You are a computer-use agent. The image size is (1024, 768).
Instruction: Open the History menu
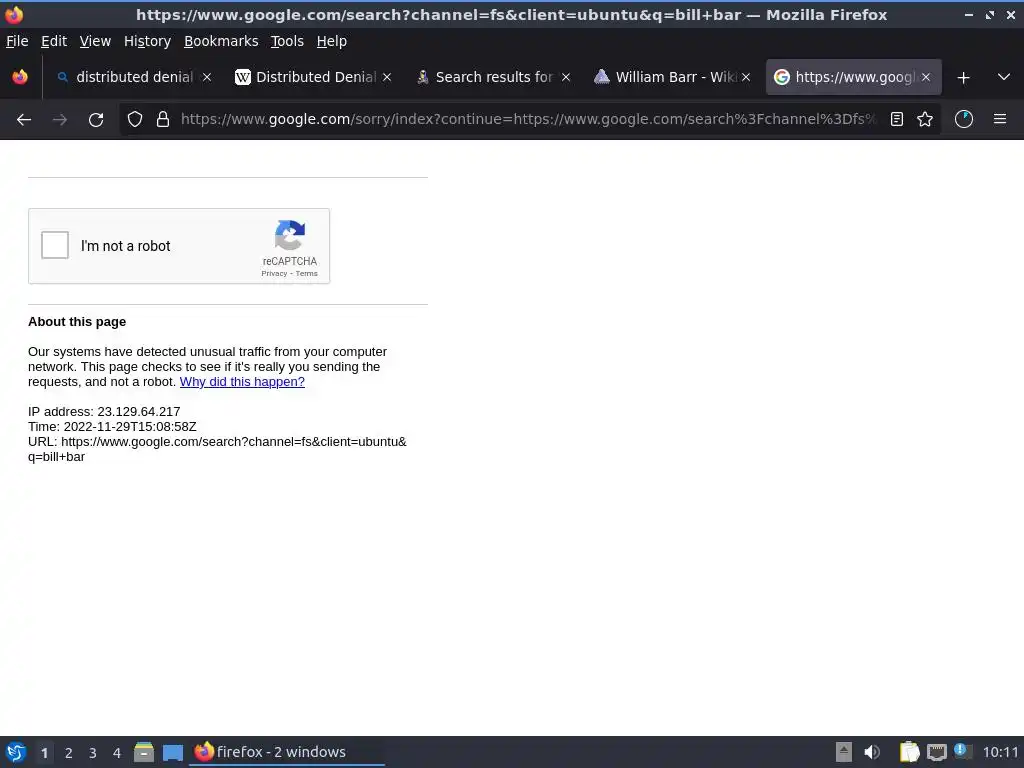(148, 41)
